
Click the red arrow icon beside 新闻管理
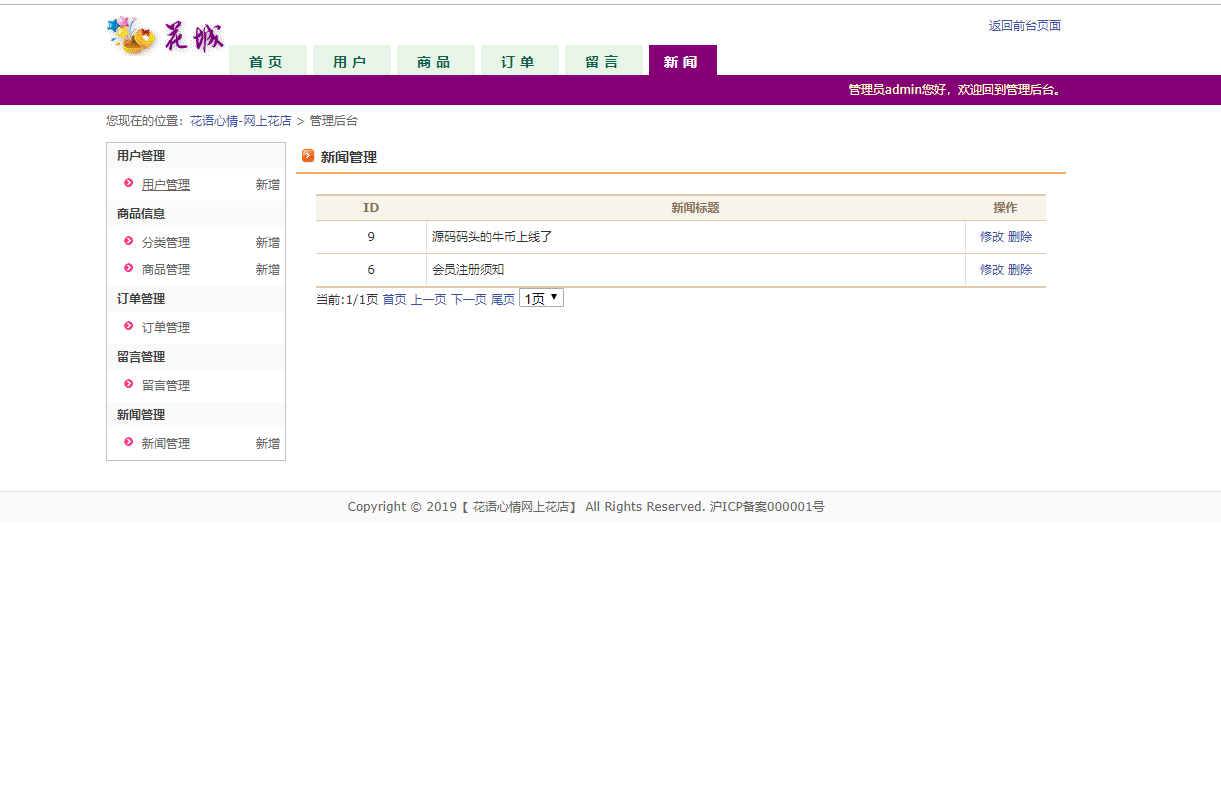[x=126, y=443]
